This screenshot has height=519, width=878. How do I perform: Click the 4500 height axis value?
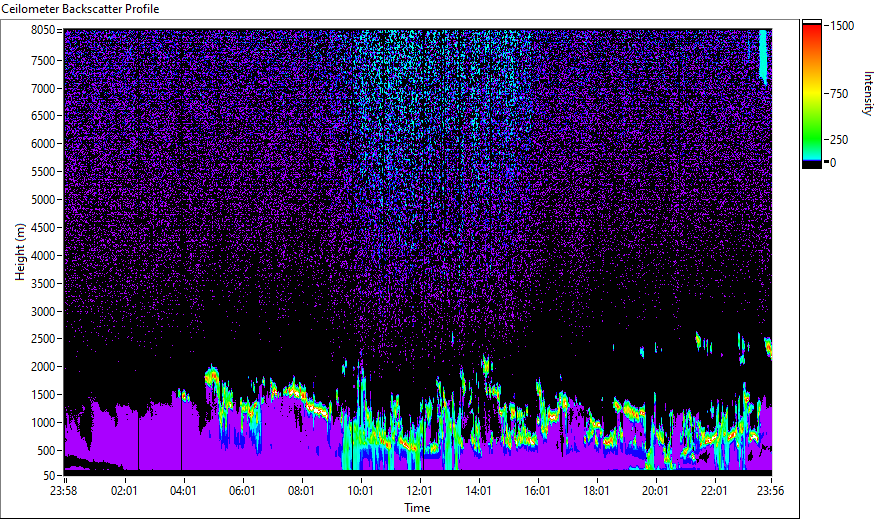43,228
